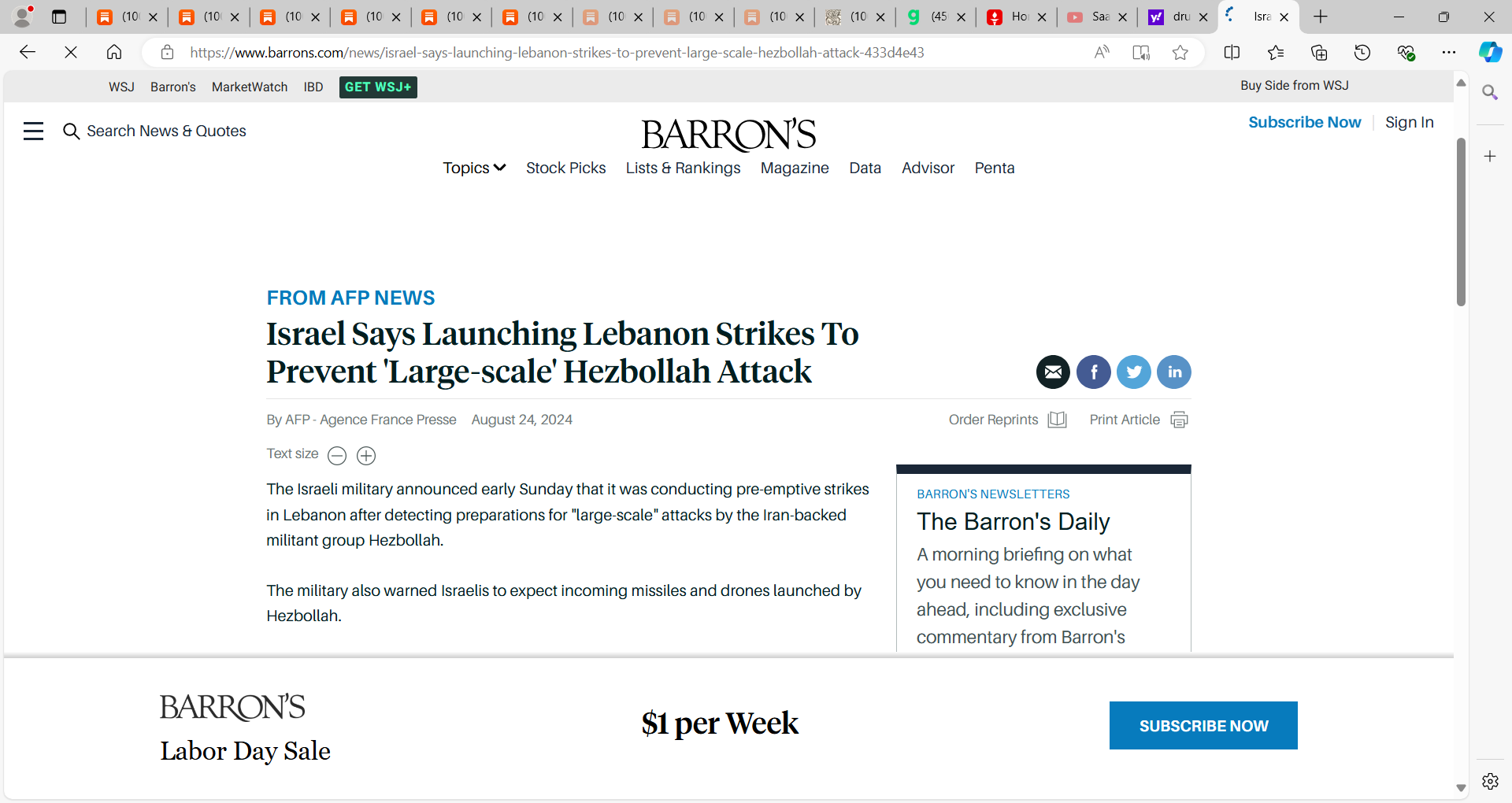
Task: Close the active 'Isra' tab
Action: coord(1284,17)
